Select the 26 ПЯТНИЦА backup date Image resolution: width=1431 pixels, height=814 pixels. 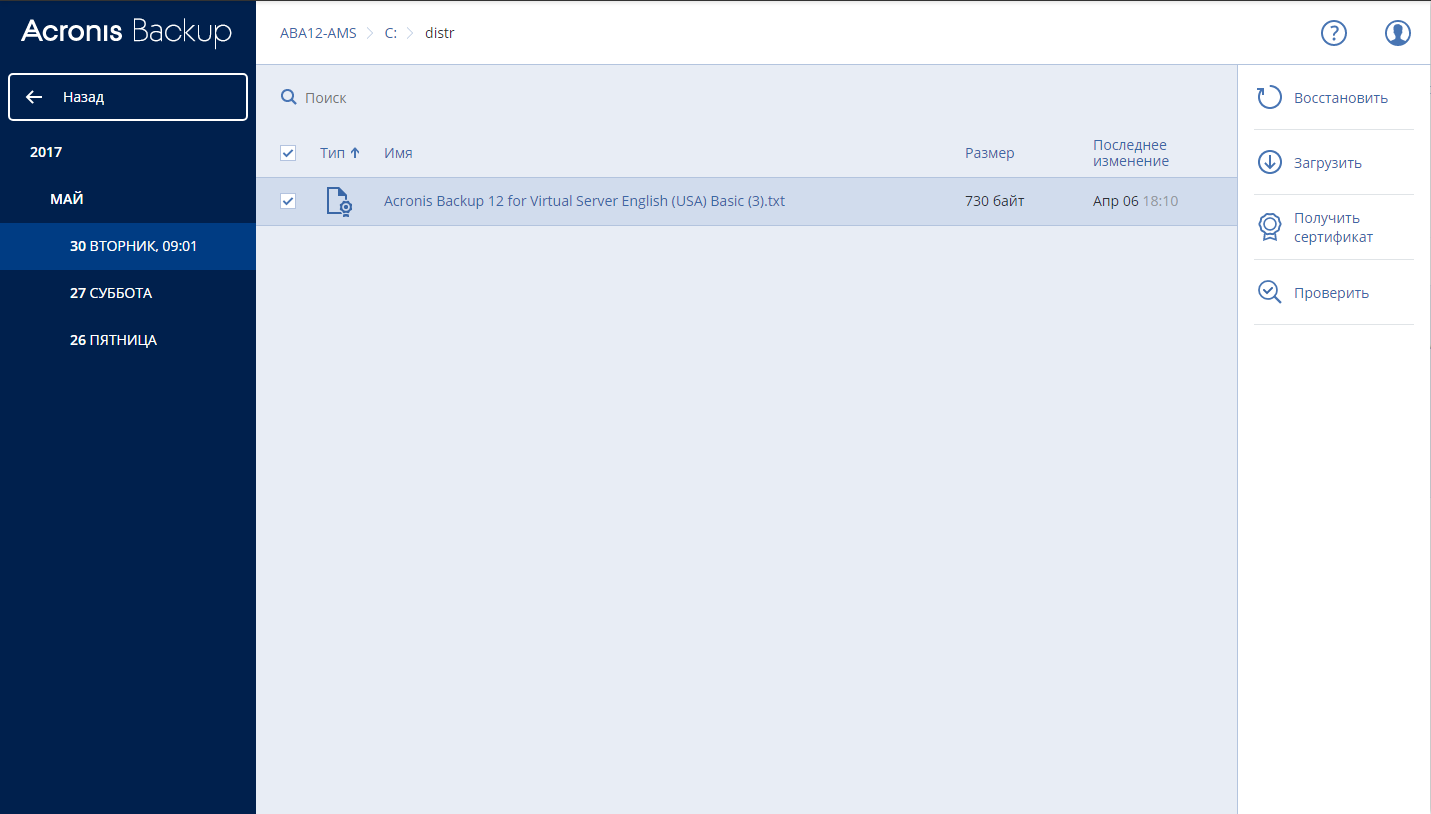pyautogui.click(x=113, y=340)
